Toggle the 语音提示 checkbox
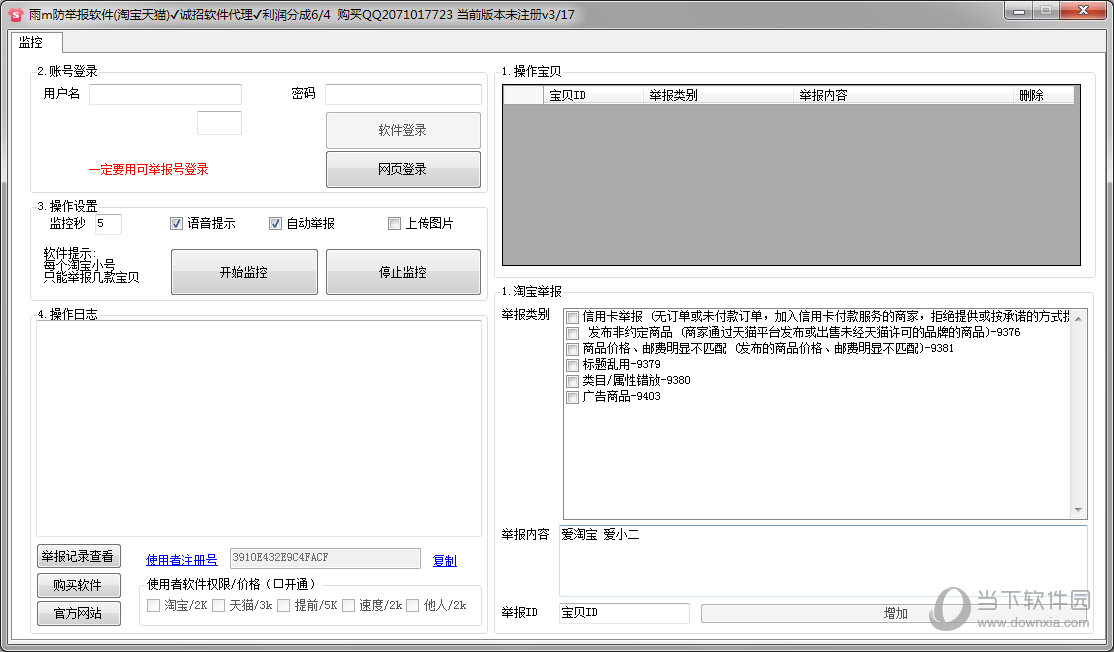Viewport: 1114px width, 652px height. click(177, 224)
